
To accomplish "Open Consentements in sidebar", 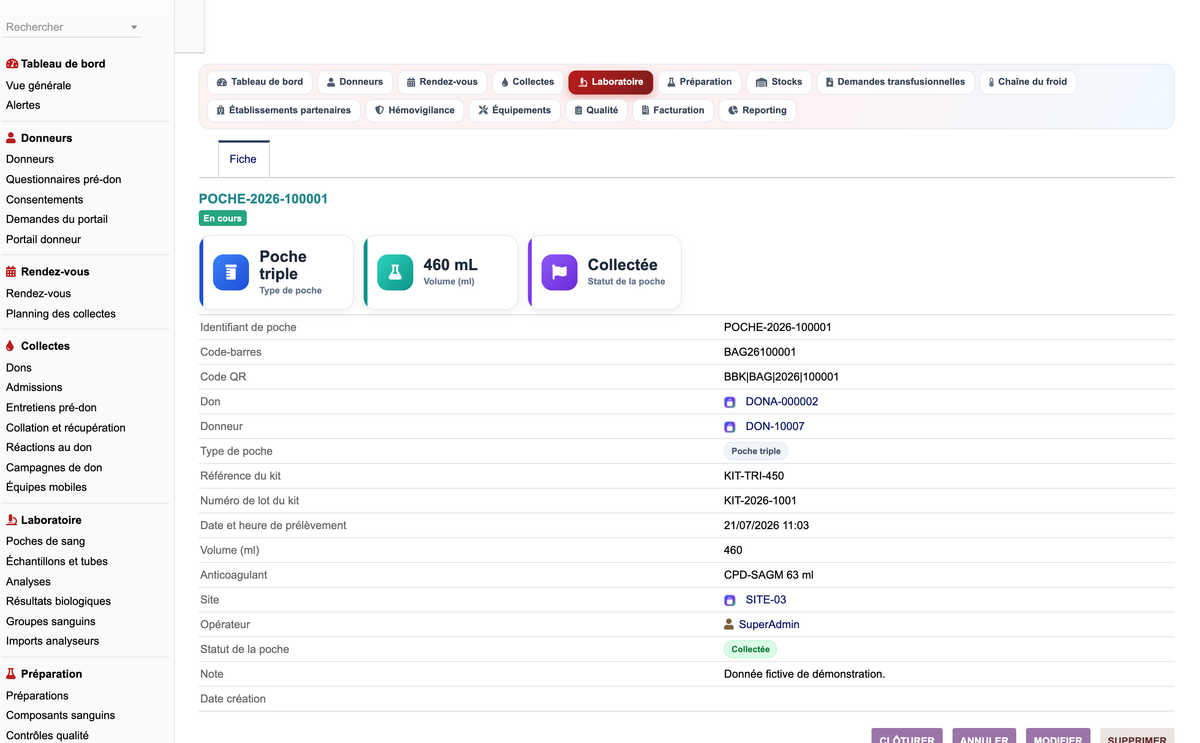I will pyautogui.click(x=45, y=200).
